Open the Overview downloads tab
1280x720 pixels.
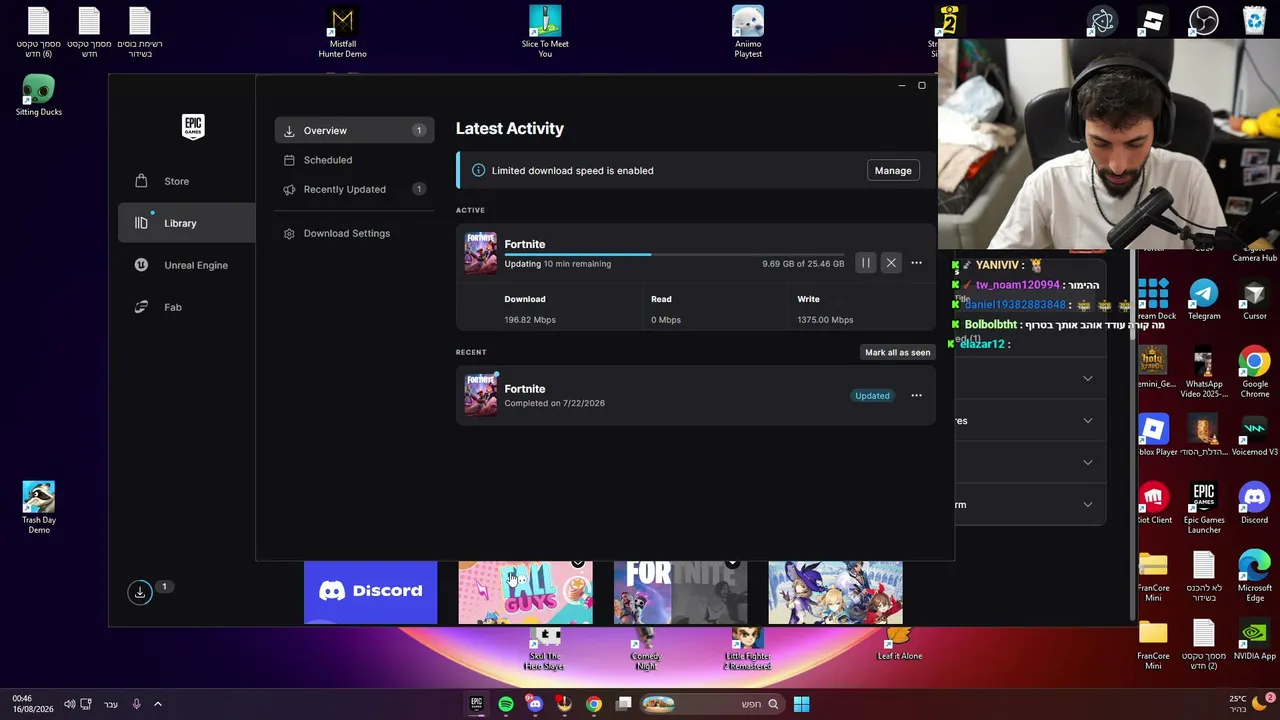(354, 130)
